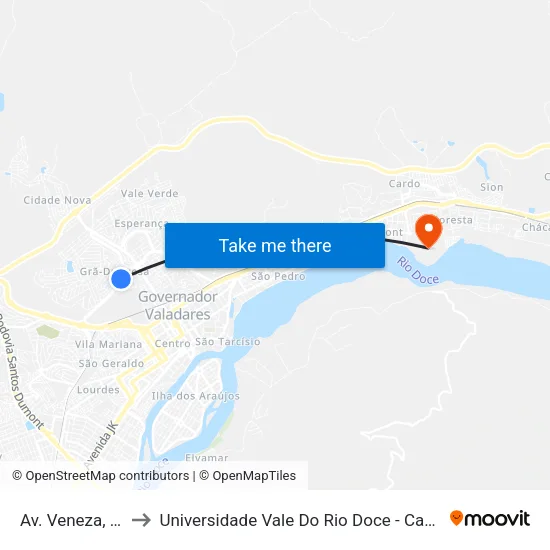
Task: Select Av. Veneza origin text
Action: [71, 520]
